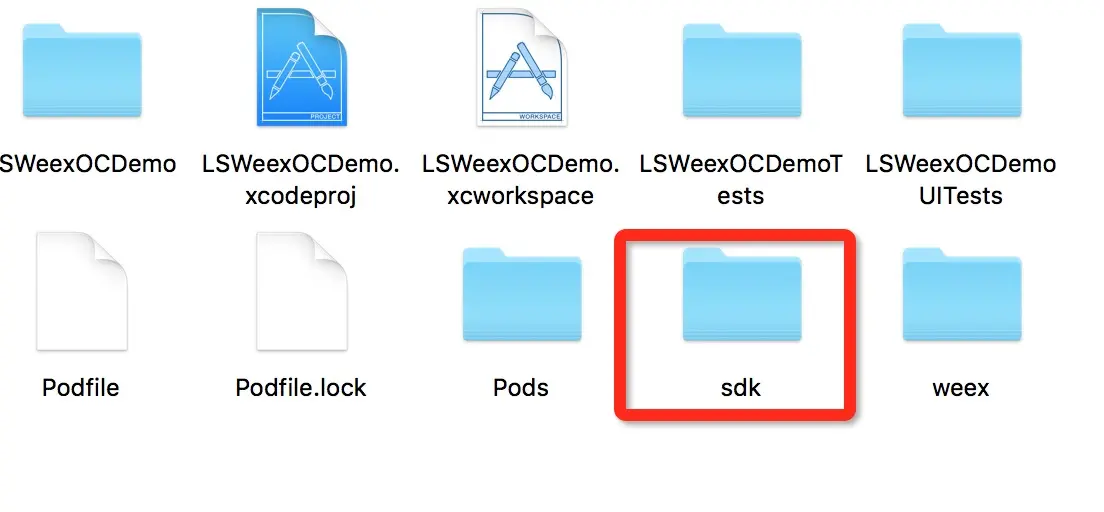Click the LSWeexOCDemoUITests name label

961,180
